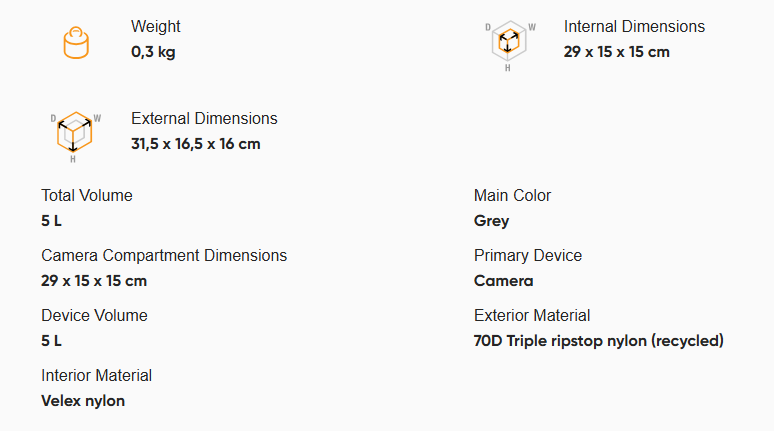Click the External Dimensions cube icon
The width and height of the screenshot is (774, 431).
(x=76, y=137)
